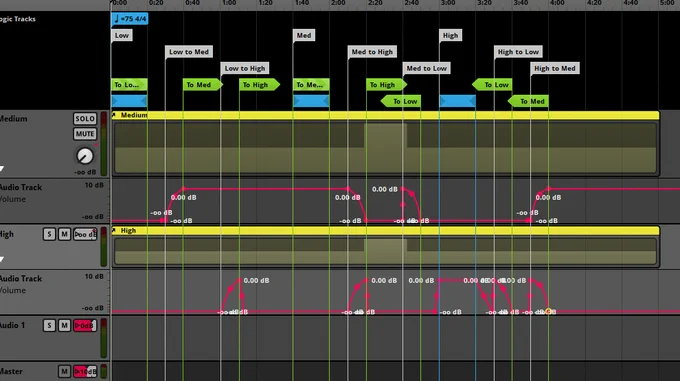Toggle the M mute button on High track
The height and width of the screenshot is (381, 680).
coord(64,234)
